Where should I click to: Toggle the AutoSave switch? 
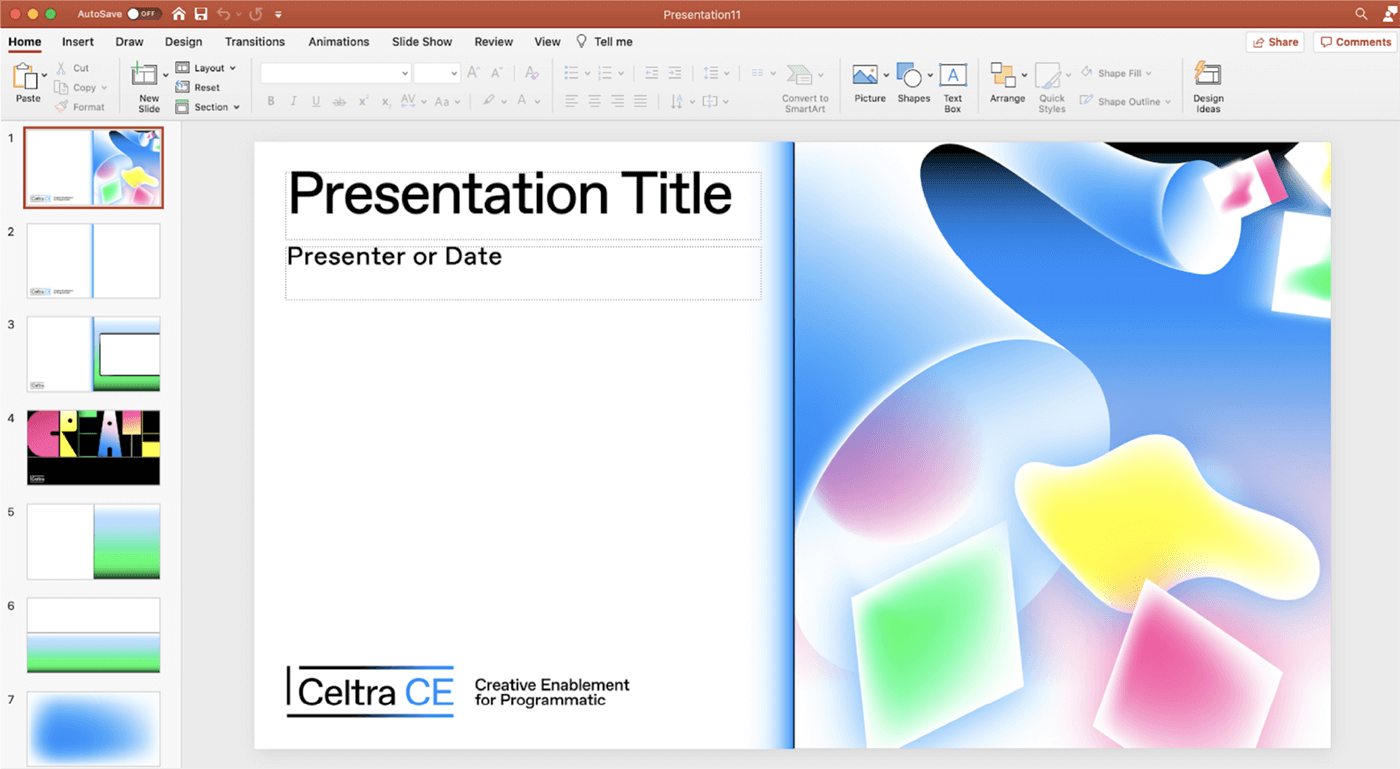[x=144, y=14]
